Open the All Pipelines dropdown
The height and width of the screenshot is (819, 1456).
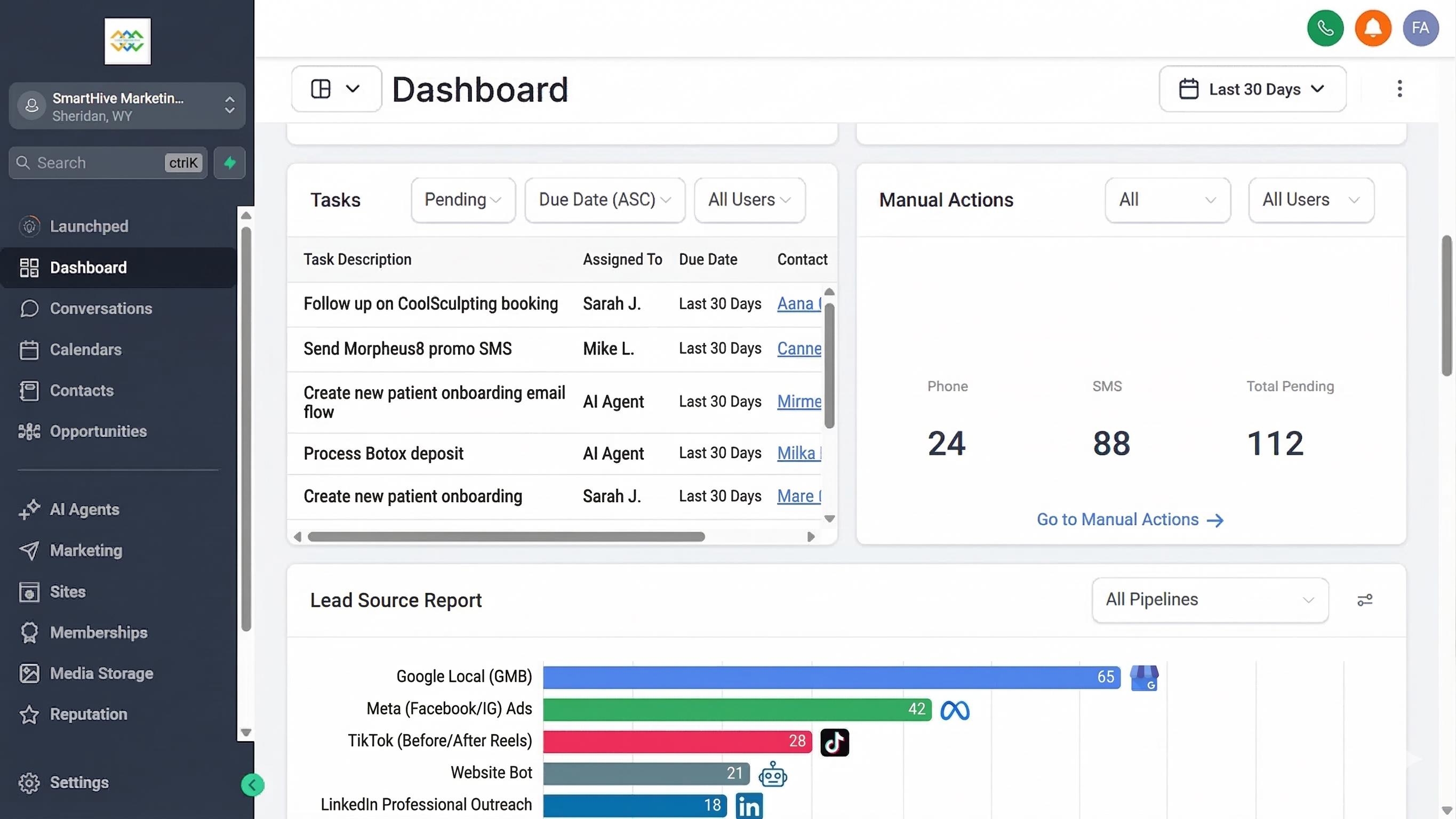(x=1210, y=600)
